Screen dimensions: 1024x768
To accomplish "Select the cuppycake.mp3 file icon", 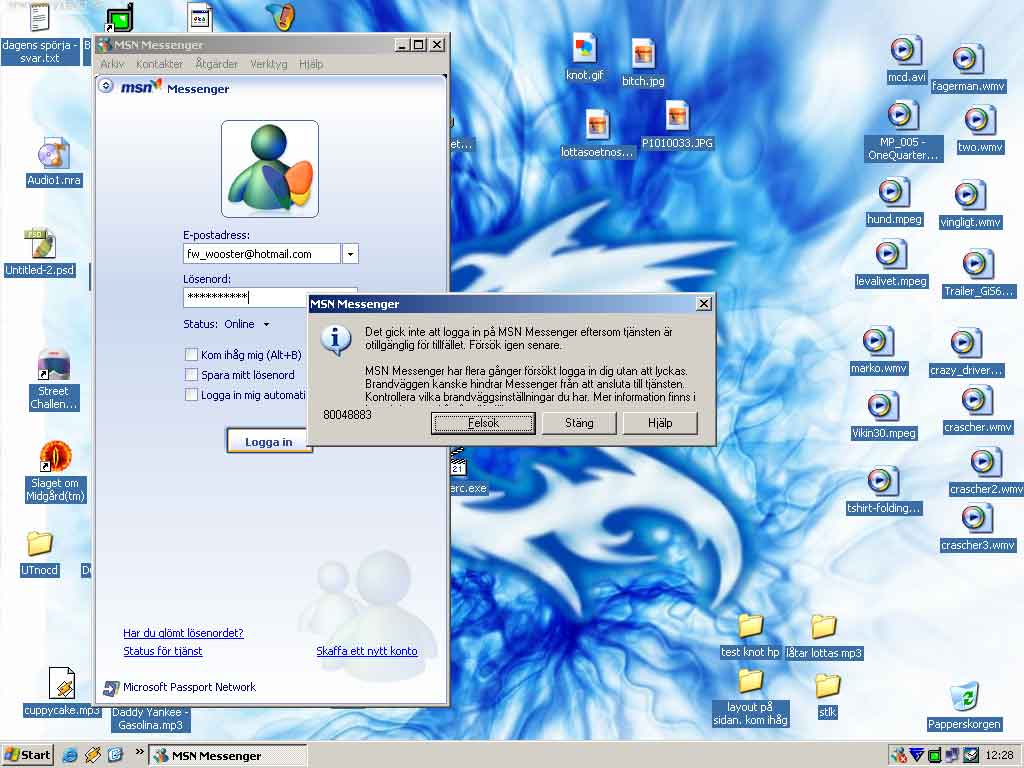I will coord(62,683).
